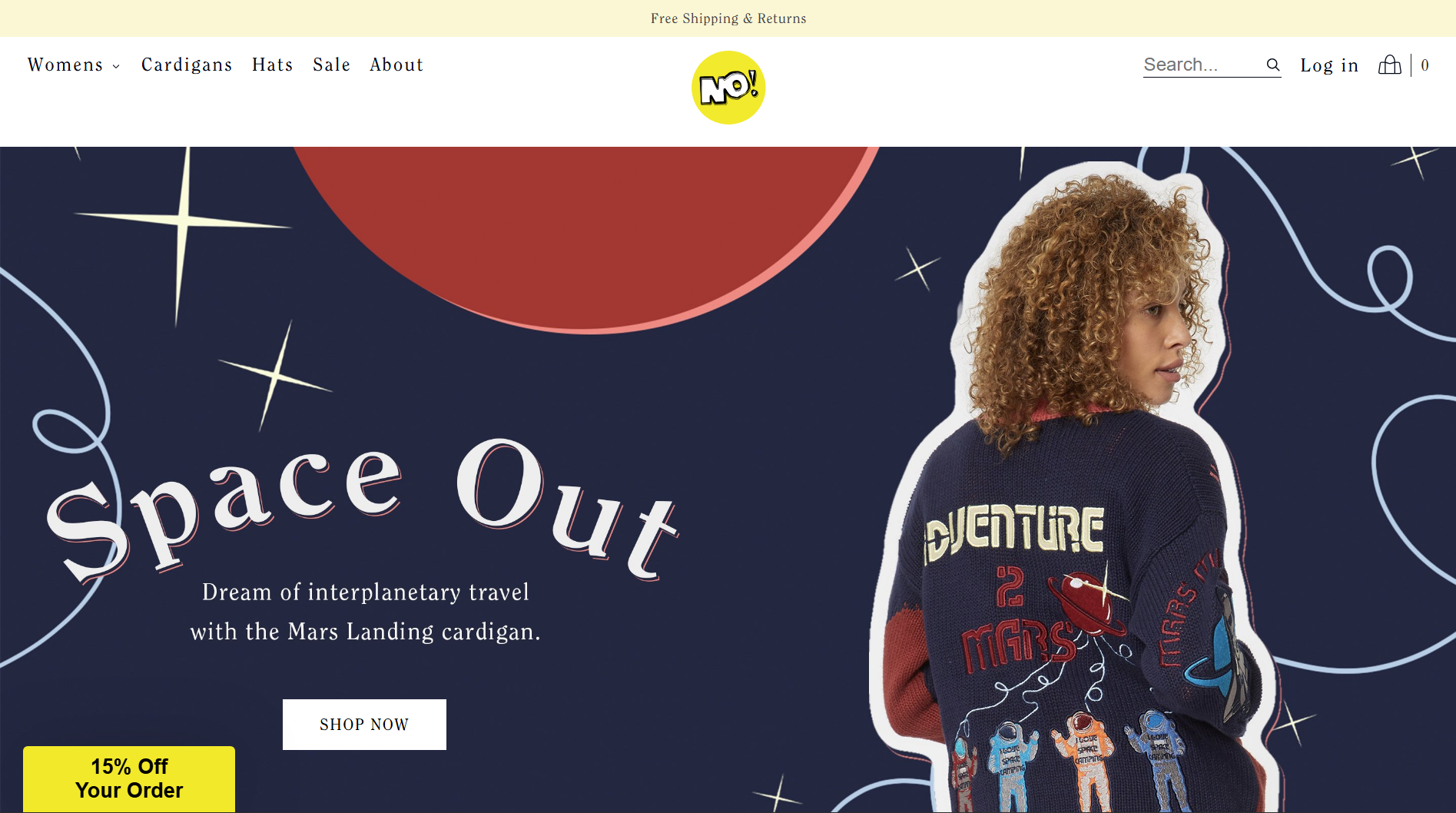Click the yellow NO! logo
The width and height of the screenshot is (1456, 813).
(x=728, y=88)
